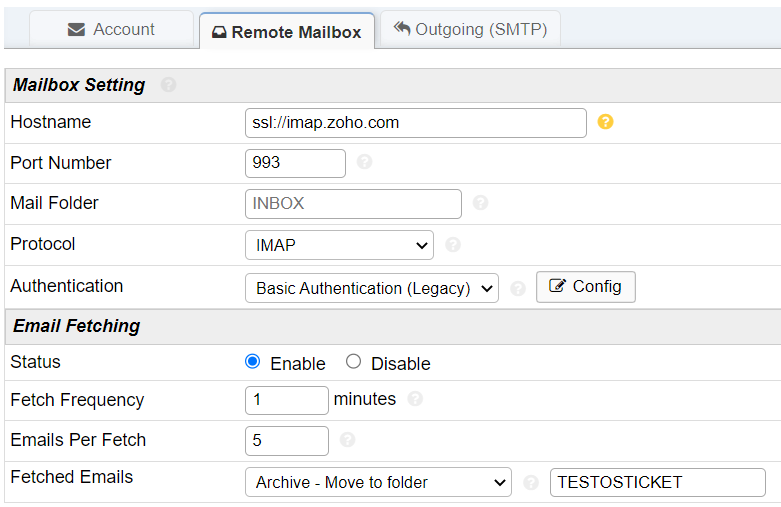Open the Archive - Move to folder dropdown
This screenshot has height=507, width=781.
378,482
